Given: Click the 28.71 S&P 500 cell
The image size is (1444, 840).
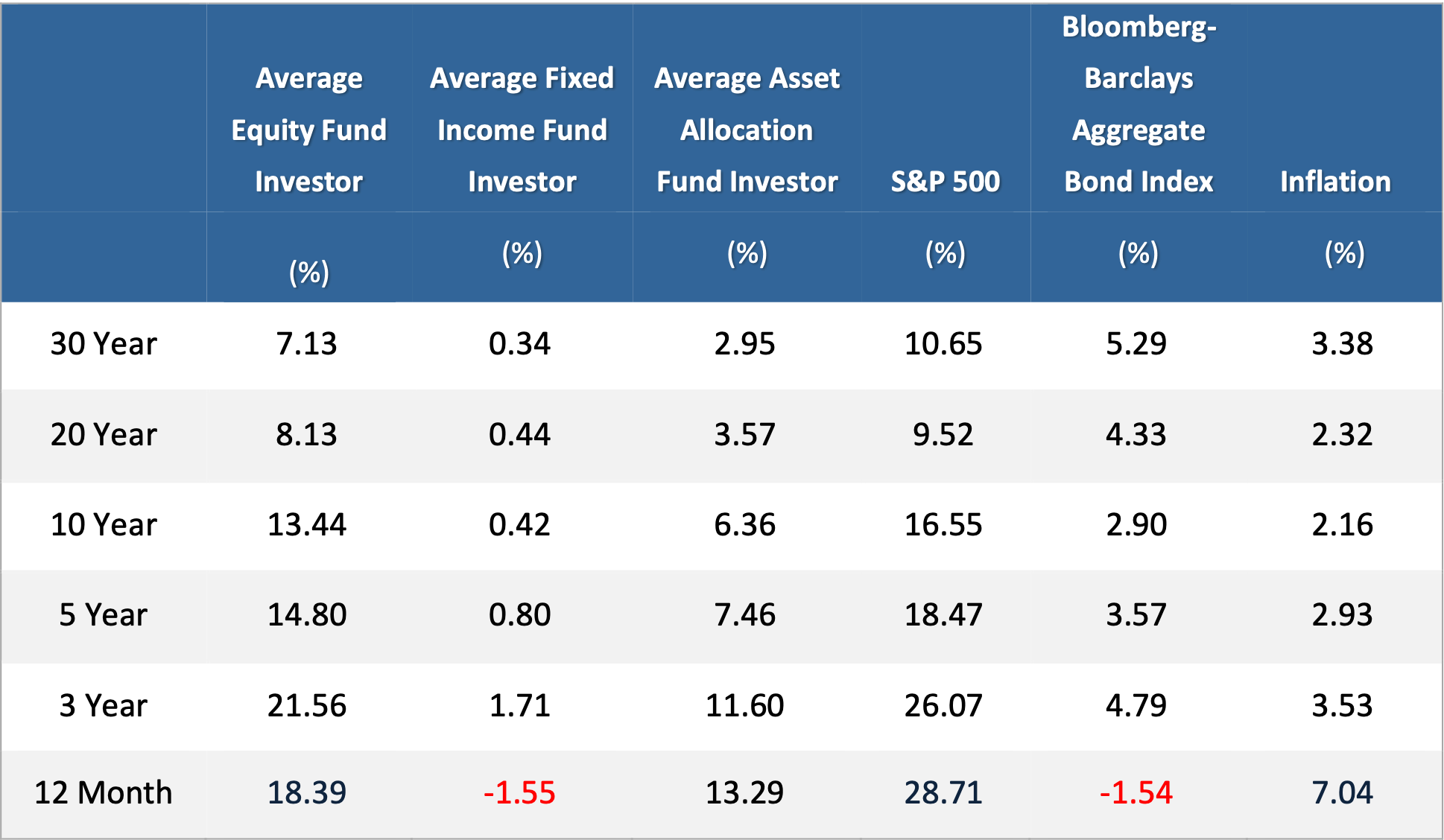Looking at the screenshot, I should click(943, 793).
